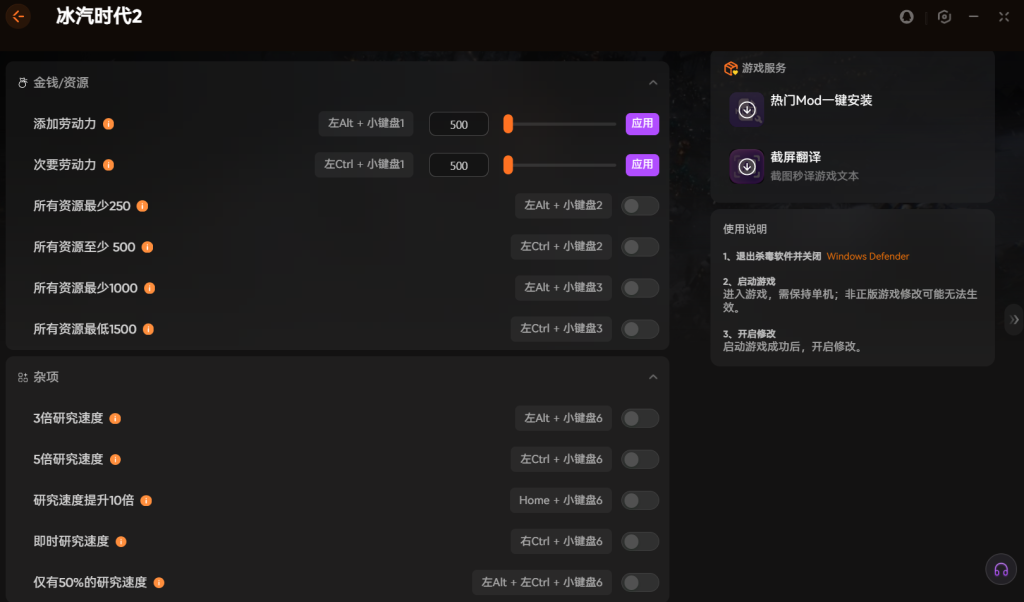Click the info icon beside 即时研究速度
The image size is (1024, 602).
click(121, 542)
